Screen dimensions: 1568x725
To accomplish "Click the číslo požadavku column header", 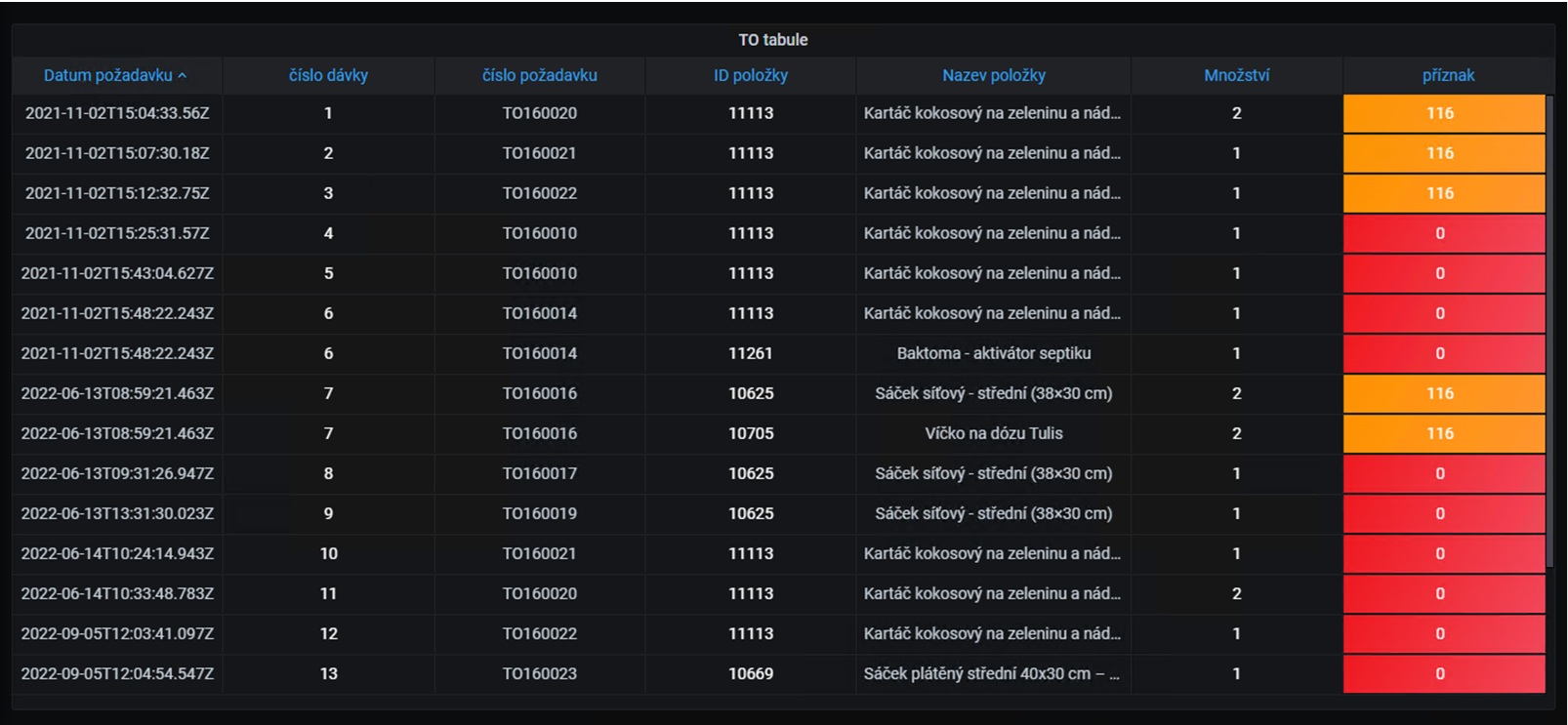I will 539,75.
